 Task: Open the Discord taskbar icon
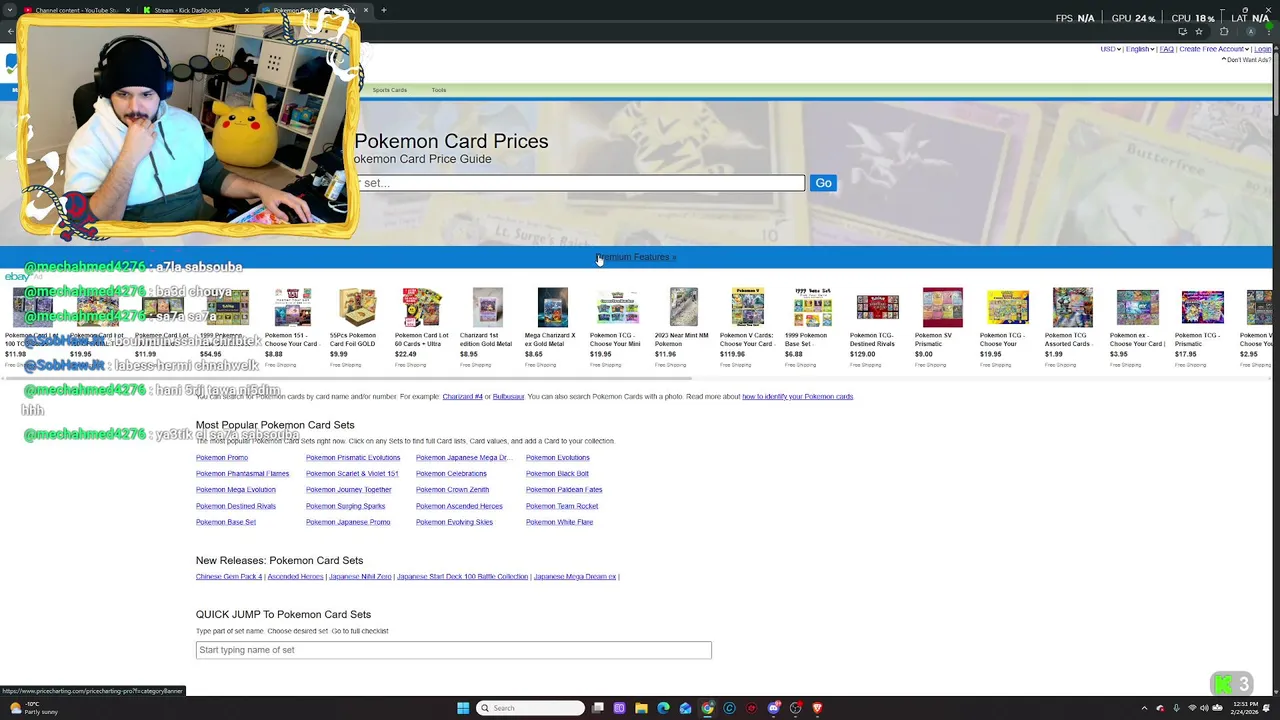[x=773, y=708]
